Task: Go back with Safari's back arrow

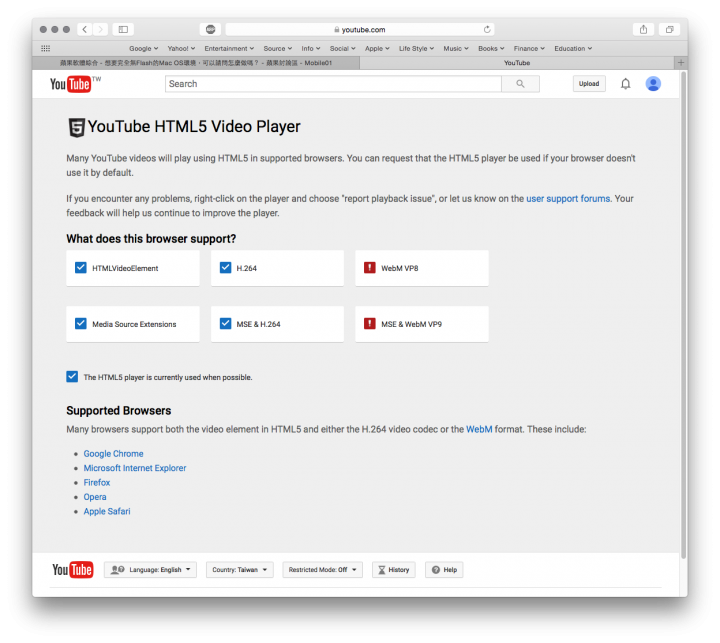Action: (84, 29)
